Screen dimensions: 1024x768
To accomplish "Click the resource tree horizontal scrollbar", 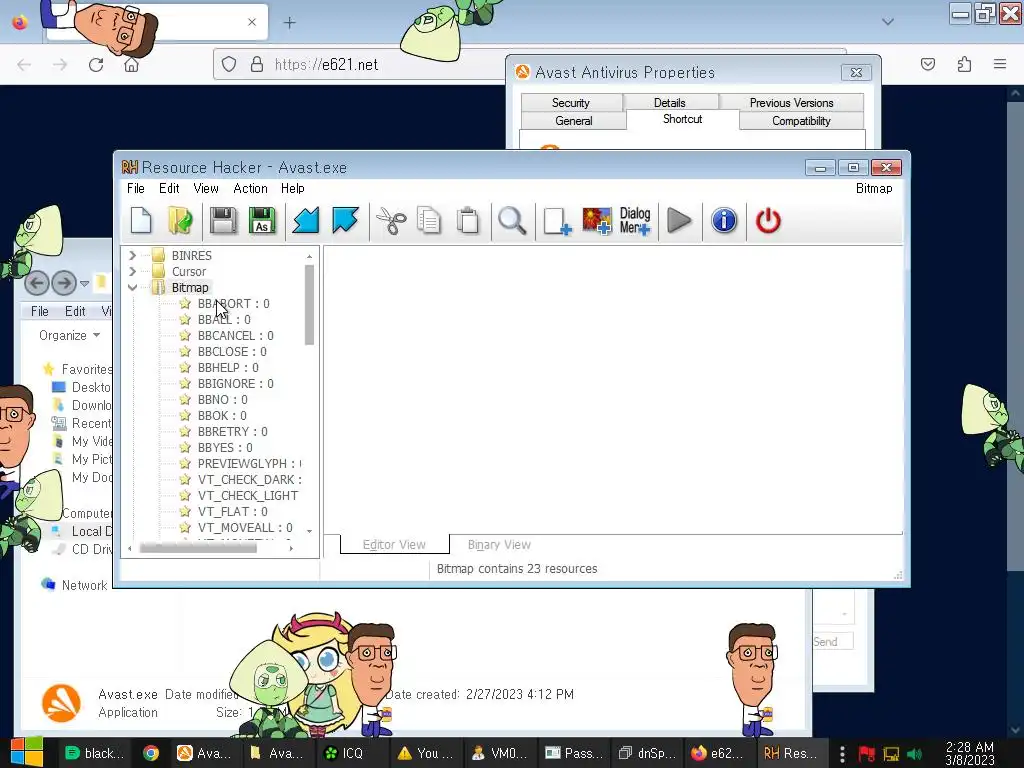I will [198, 548].
